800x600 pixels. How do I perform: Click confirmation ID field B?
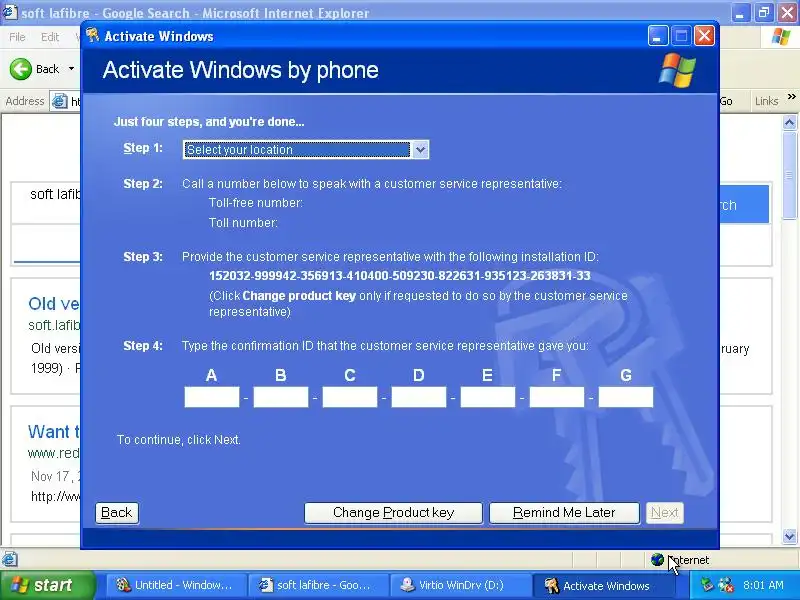click(x=281, y=397)
